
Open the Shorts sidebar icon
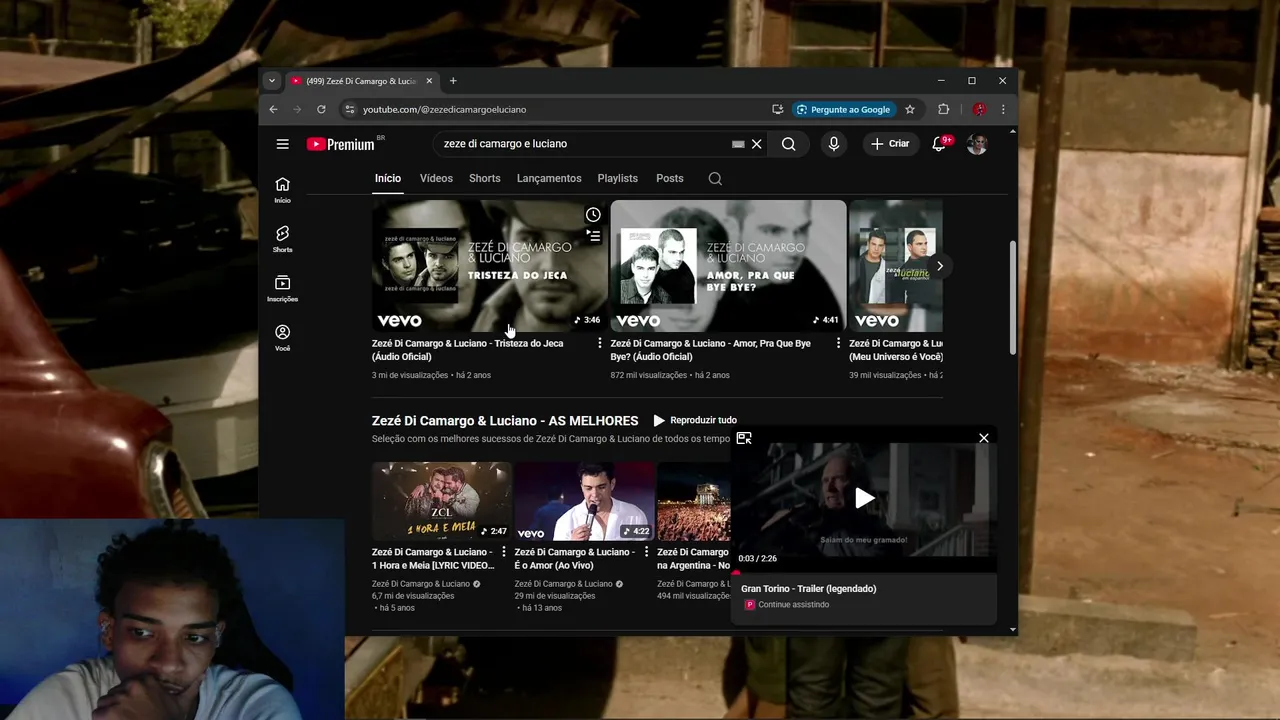[x=282, y=239]
